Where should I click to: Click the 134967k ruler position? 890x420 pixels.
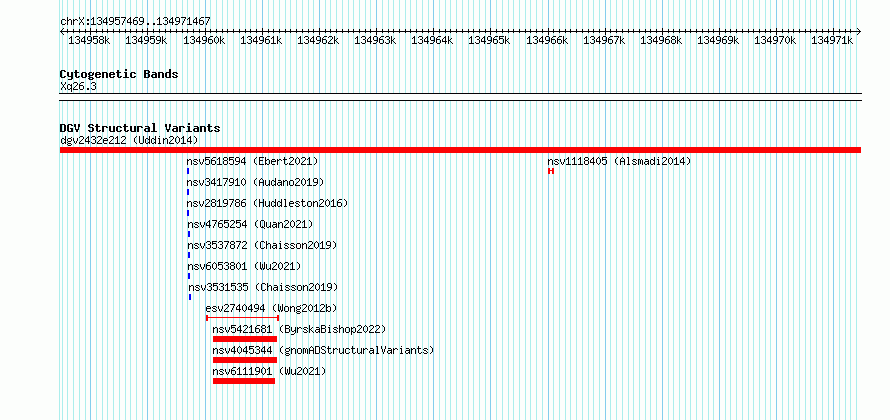[x=604, y=40]
